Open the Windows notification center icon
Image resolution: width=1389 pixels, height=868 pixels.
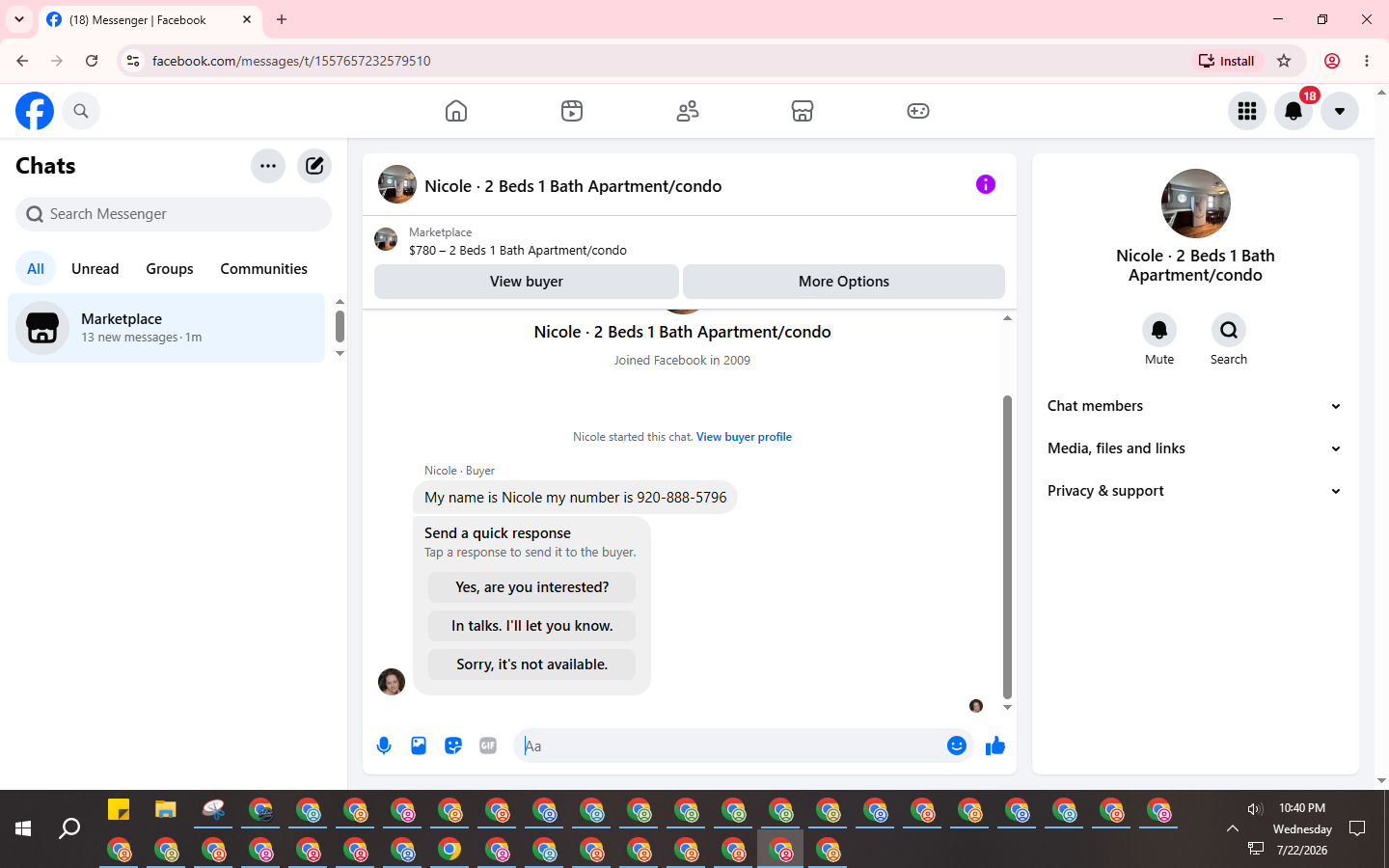tap(1357, 828)
